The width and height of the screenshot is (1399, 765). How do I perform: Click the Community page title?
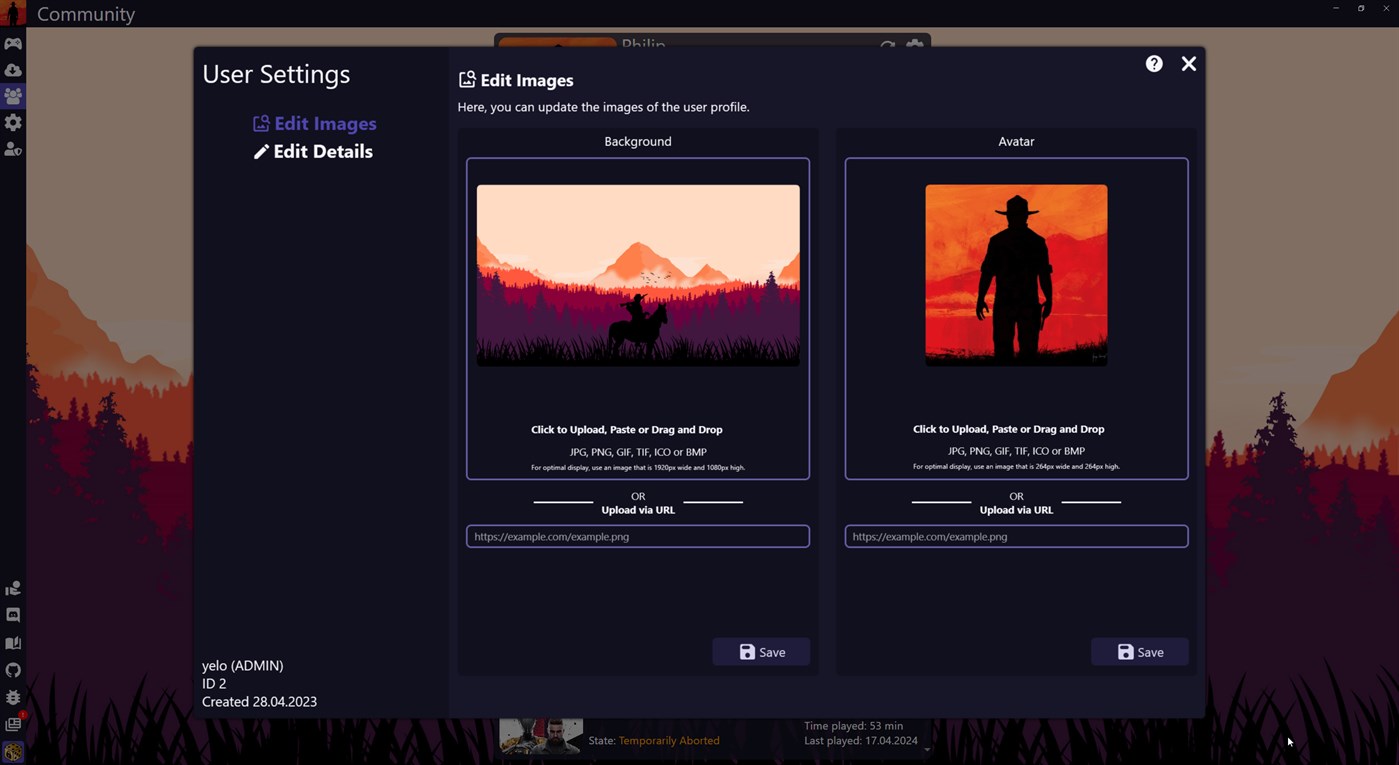click(x=86, y=14)
